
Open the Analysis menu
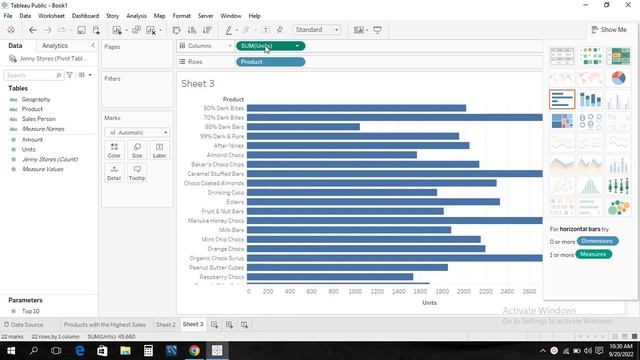(x=136, y=16)
